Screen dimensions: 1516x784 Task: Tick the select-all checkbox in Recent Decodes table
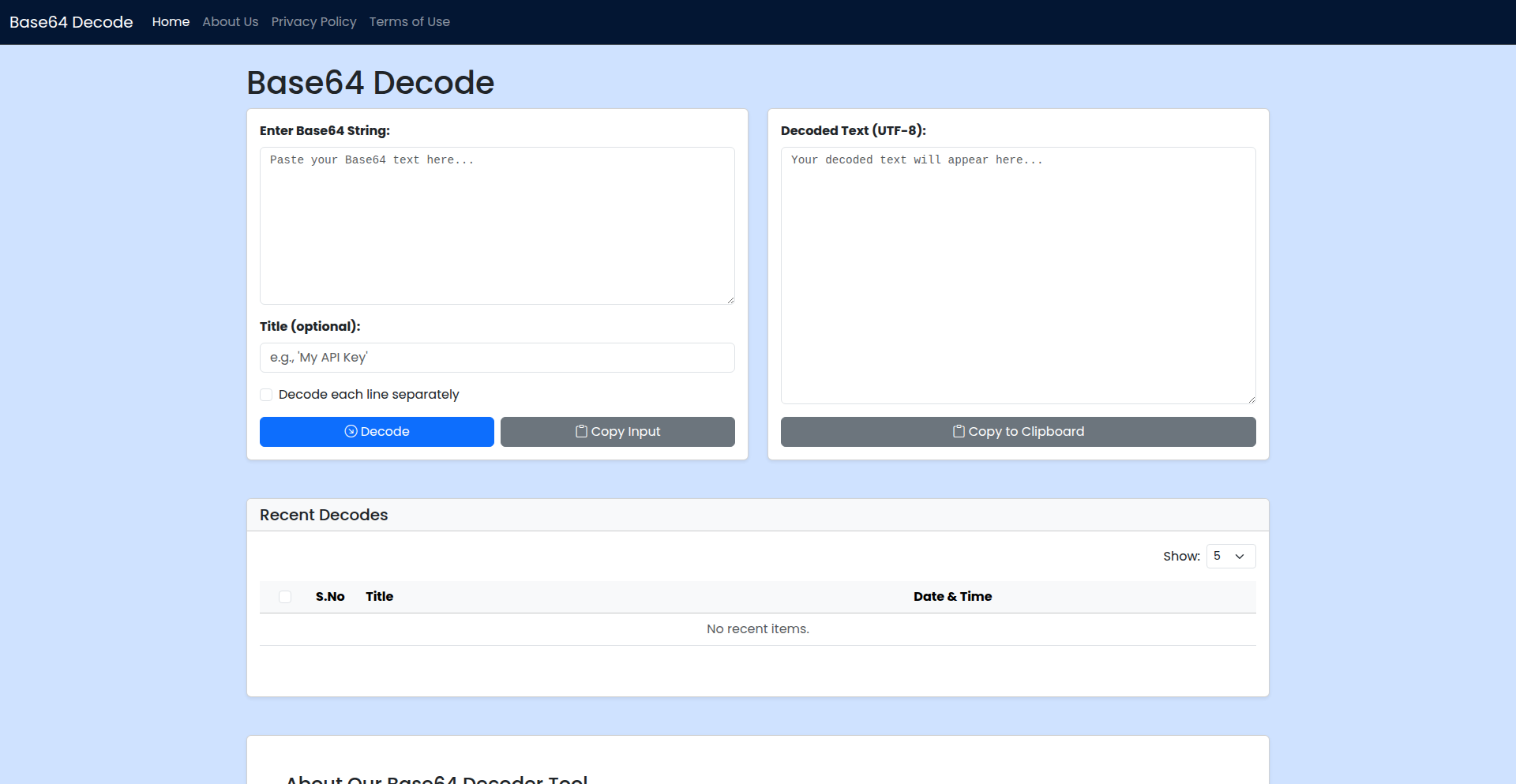click(x=285, y=597)
